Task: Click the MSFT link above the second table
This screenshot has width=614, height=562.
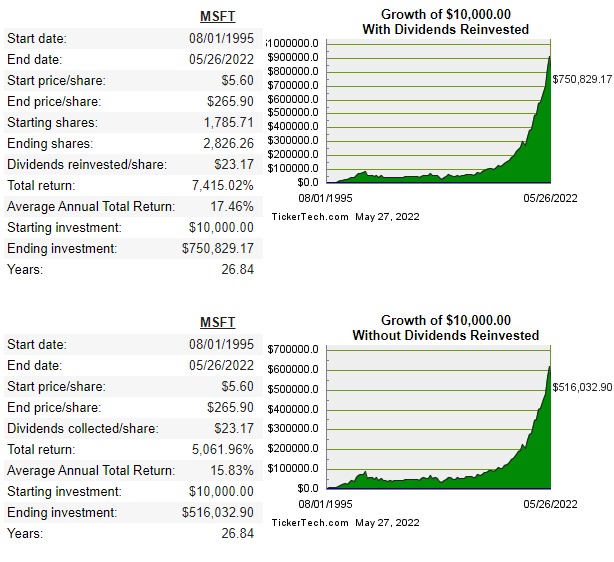Action: 217,322
